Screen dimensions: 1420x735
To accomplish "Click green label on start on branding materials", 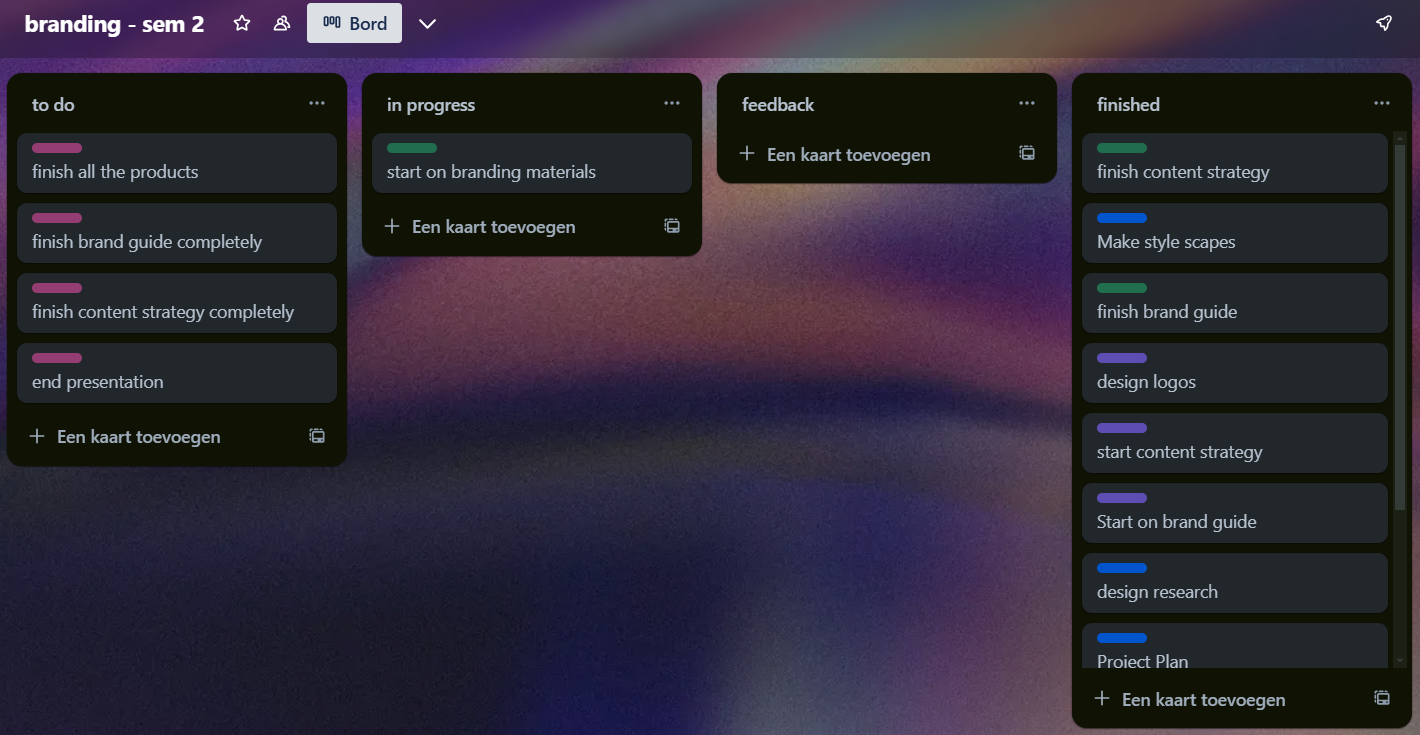I will pyautogui.click(x=412, y=148).
